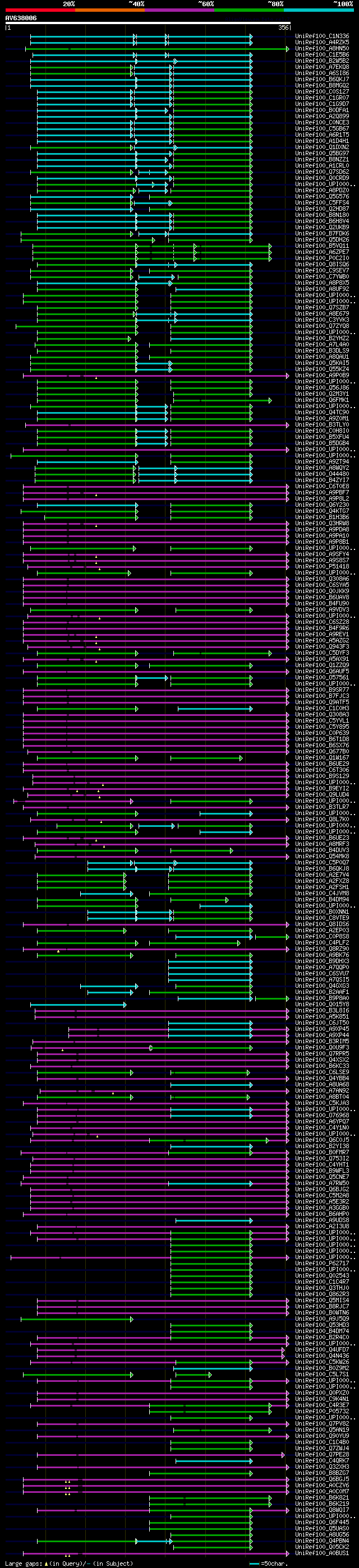Select the UniRef100_C4JVM8 hit label

[x=322, y=894]
